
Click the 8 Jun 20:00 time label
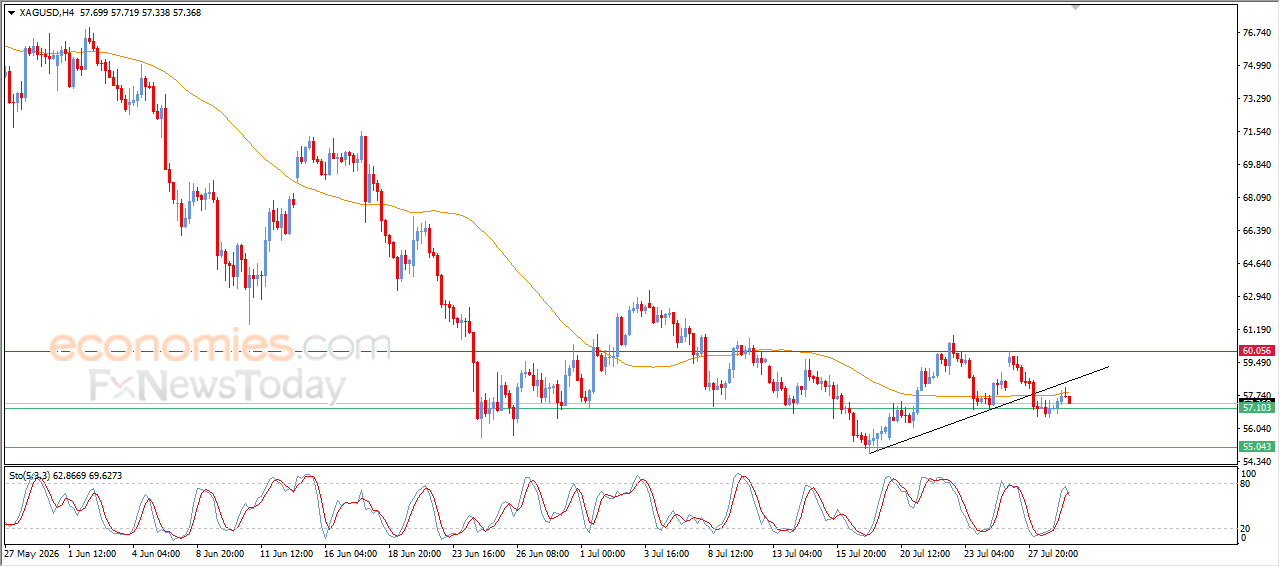coord(221,553)
